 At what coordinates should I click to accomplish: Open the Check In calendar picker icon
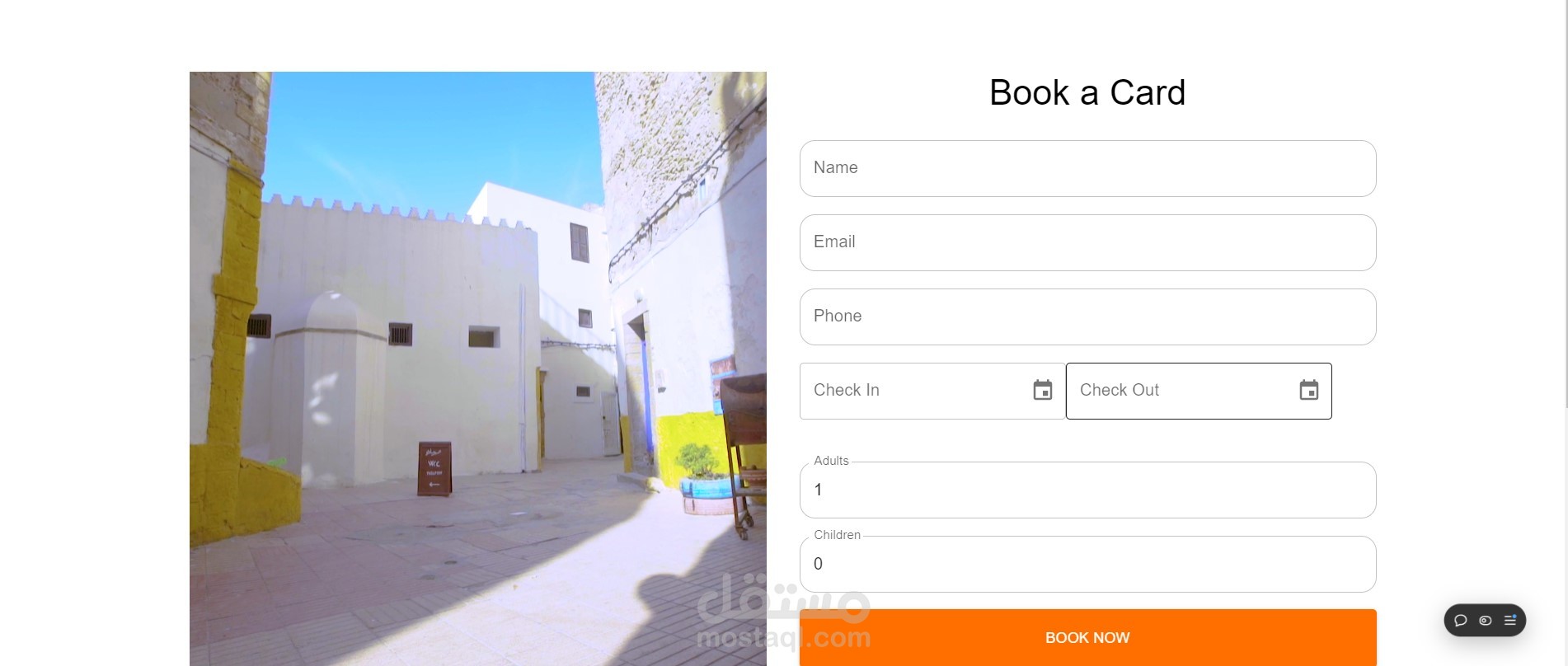1043,390
